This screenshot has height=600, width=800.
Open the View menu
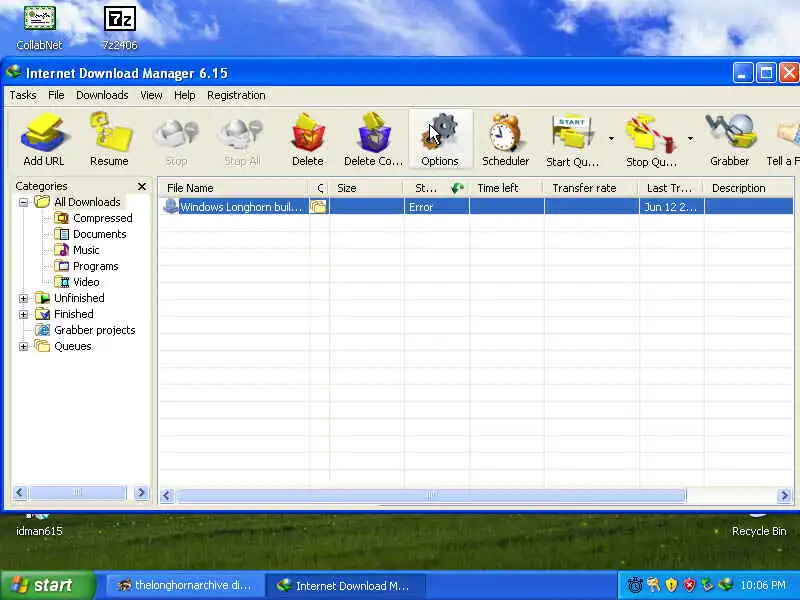151,95
